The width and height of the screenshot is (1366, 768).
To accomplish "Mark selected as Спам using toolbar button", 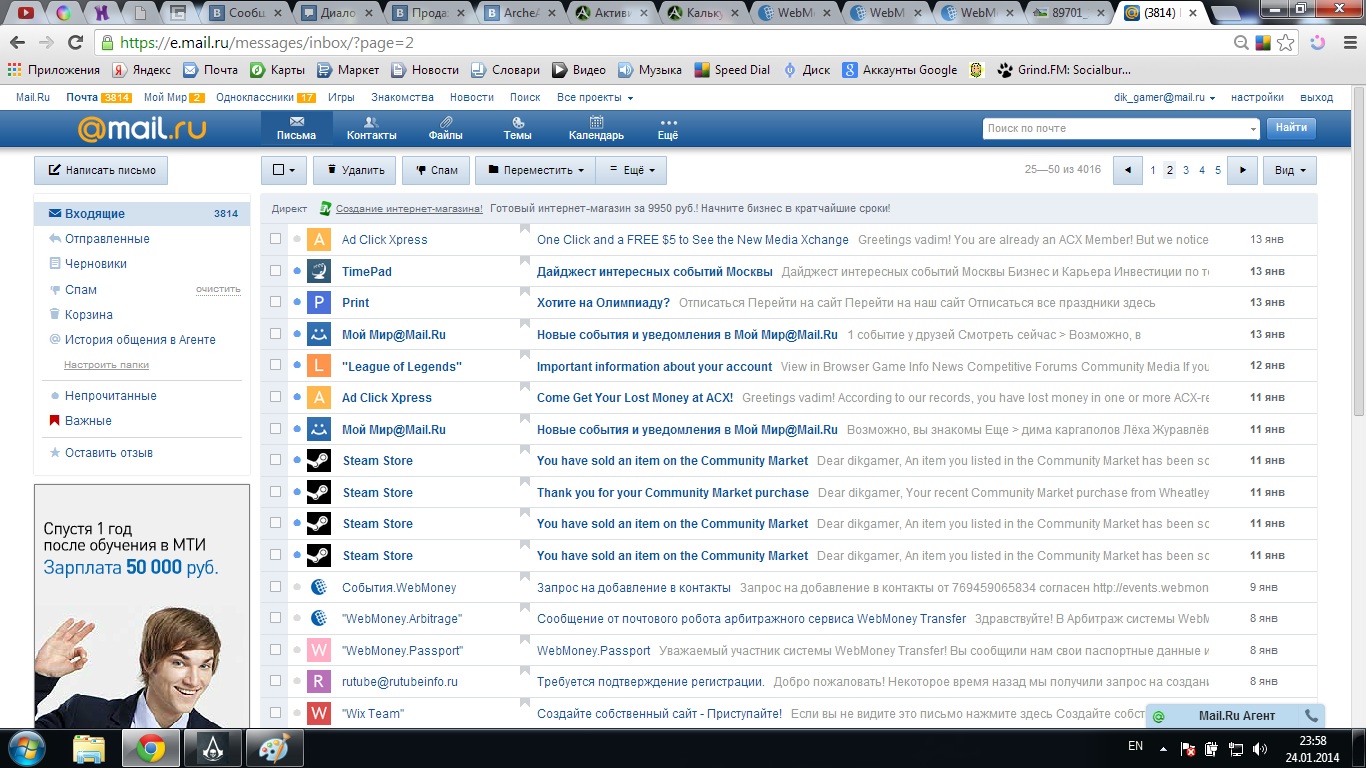I will 436,170.
